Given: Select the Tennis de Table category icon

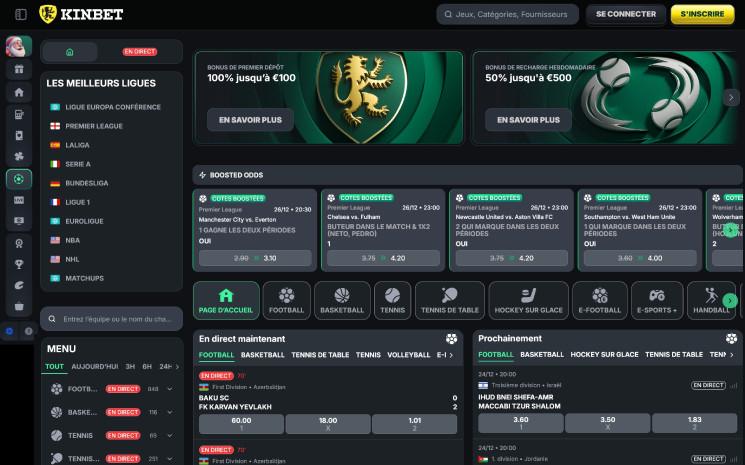Looking at the screenshot, I should point(449,300).
